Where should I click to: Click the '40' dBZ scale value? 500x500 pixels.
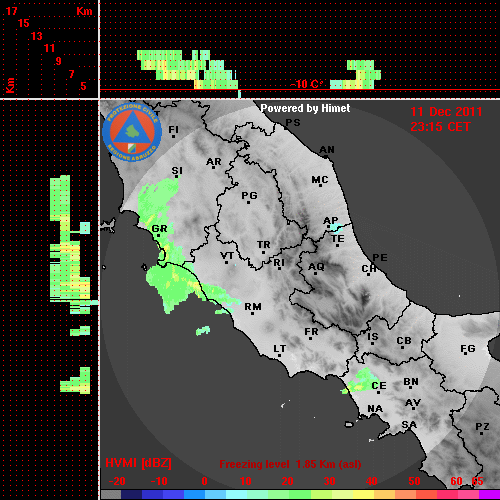click(371, 481)
